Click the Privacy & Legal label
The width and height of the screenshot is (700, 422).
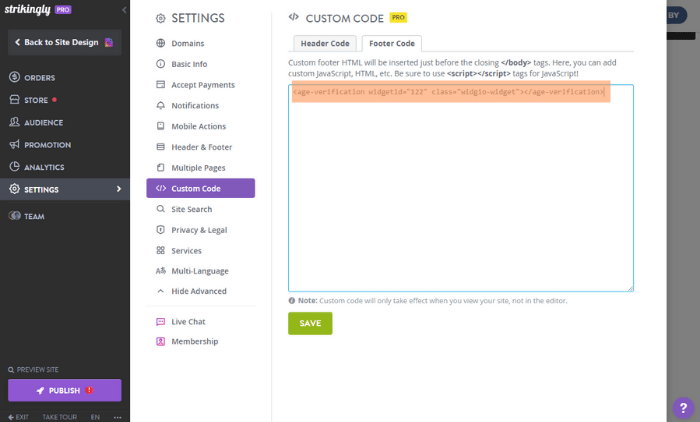(x=199, y=230)
